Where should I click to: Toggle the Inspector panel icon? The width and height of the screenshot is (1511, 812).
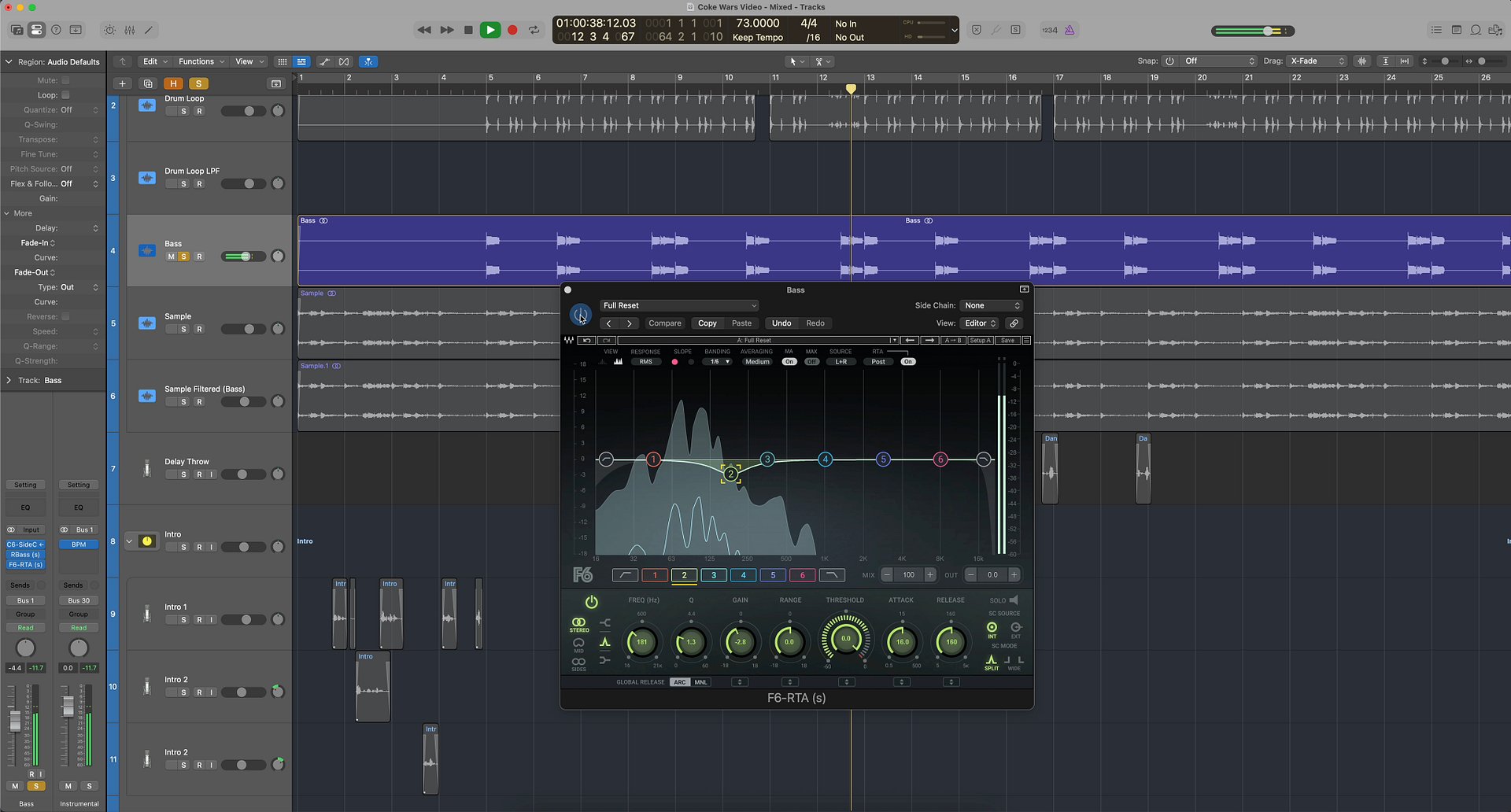click(36, 30)
